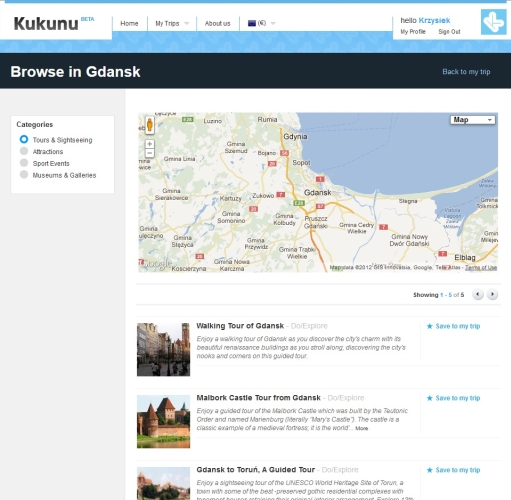Open Gdansk to Toruń, A Guided Tour

[256, 470]
